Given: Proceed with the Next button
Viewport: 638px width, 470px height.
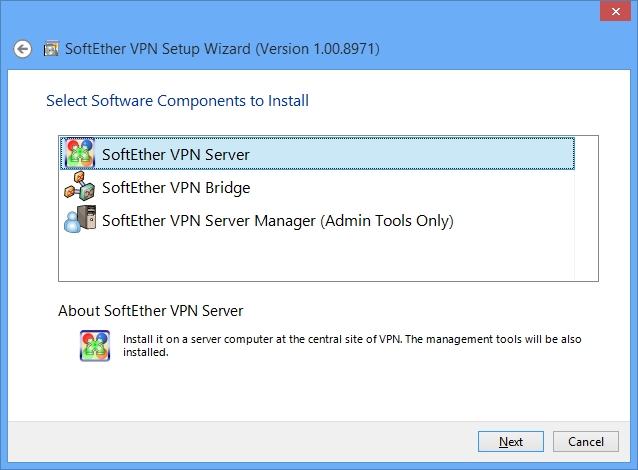Looking at the screenshot, I should click(x=511, y=442).
